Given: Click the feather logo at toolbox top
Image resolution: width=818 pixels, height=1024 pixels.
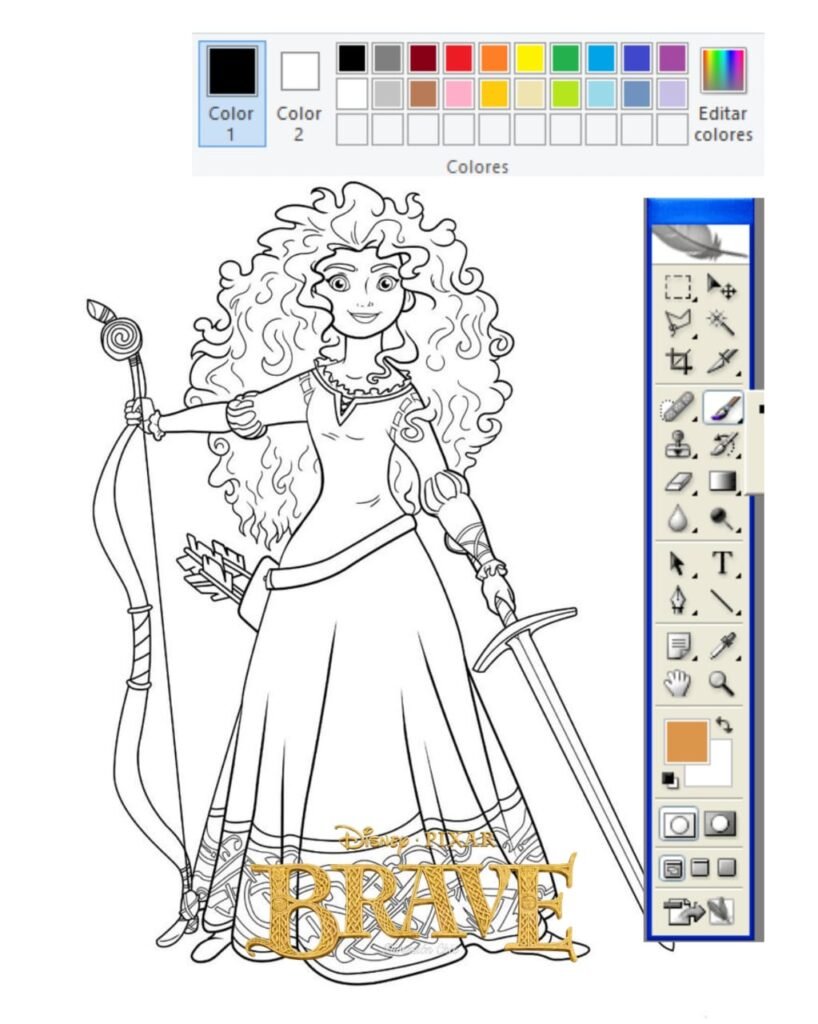Looking at the screenshot, I should click(x=700, y=243).
